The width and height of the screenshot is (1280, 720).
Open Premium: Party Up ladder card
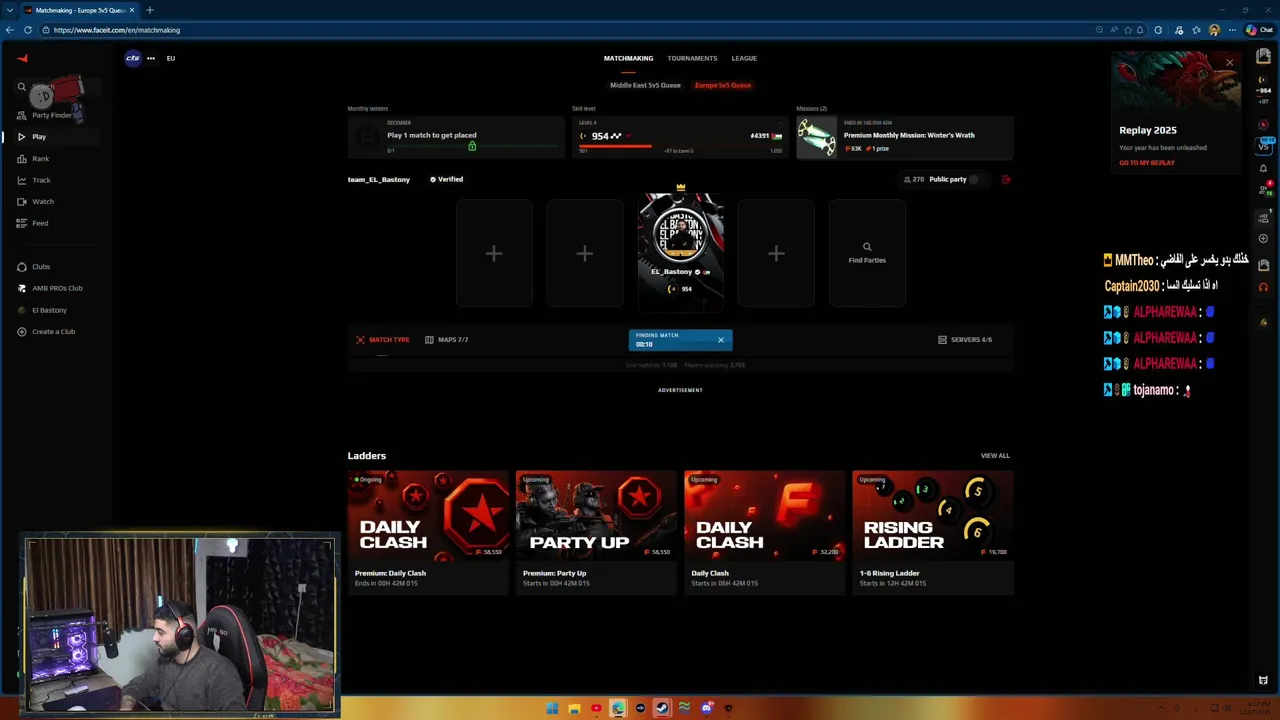596,531
